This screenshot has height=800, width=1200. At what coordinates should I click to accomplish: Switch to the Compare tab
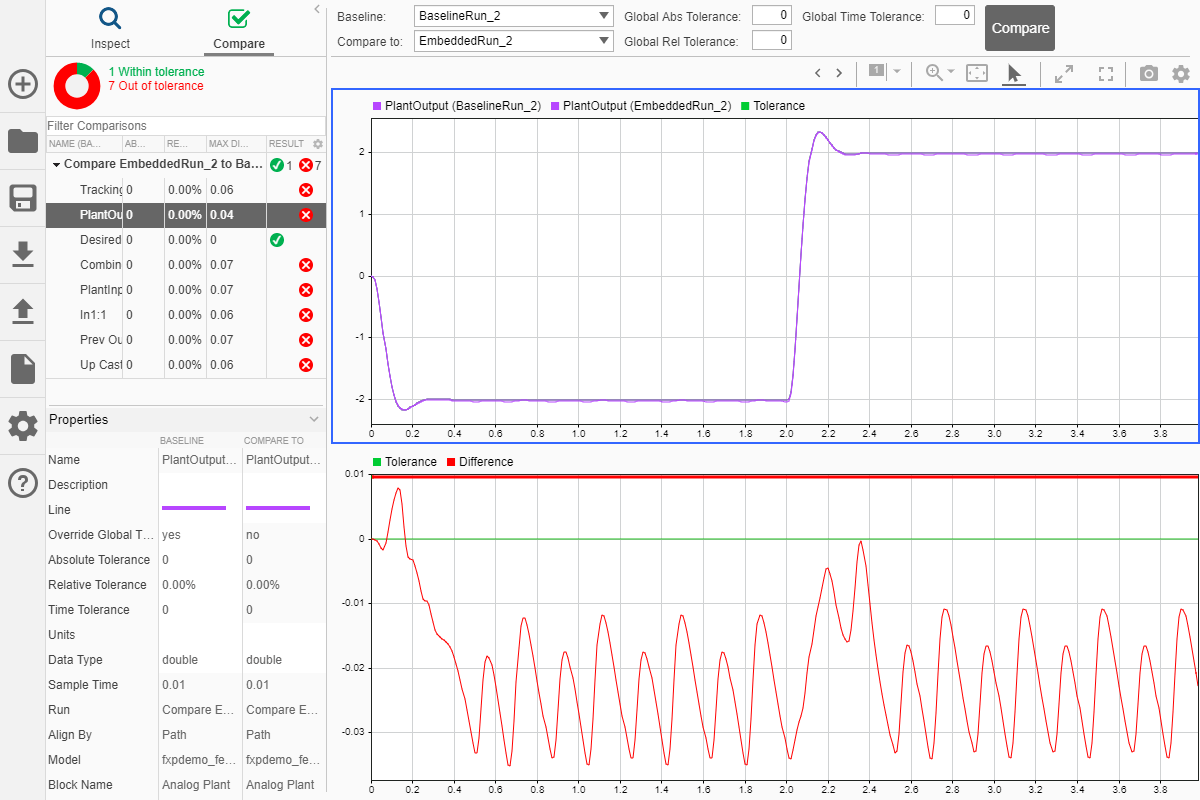point(239,28)
